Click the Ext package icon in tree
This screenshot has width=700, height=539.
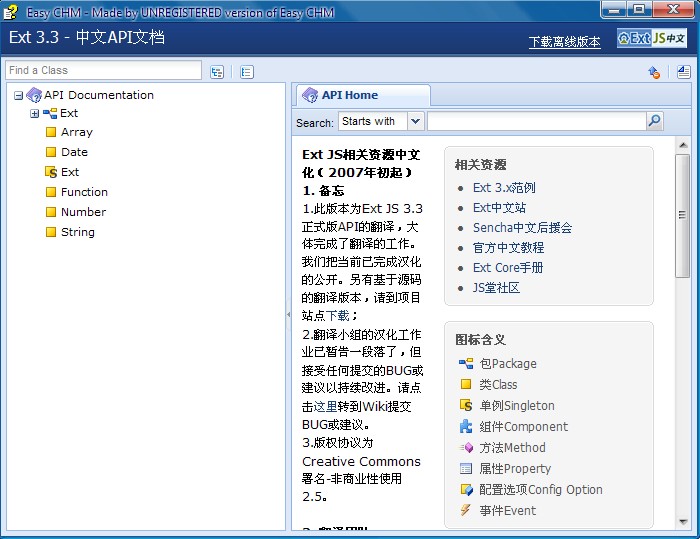[x=50, y=113]
